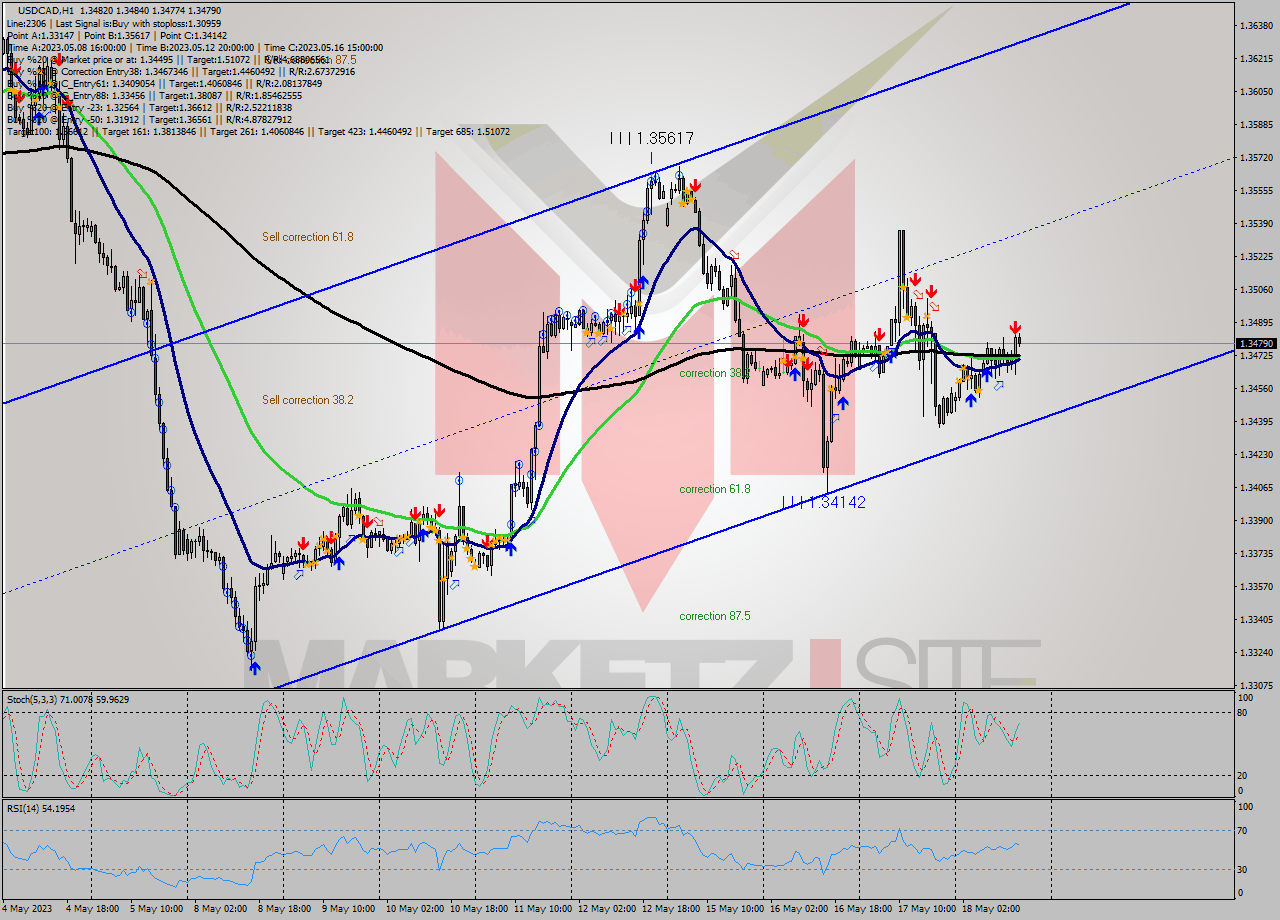Click the 'Sell correction 61.8' label
The width and height of the screenshot is (1280, 920).
308,237
